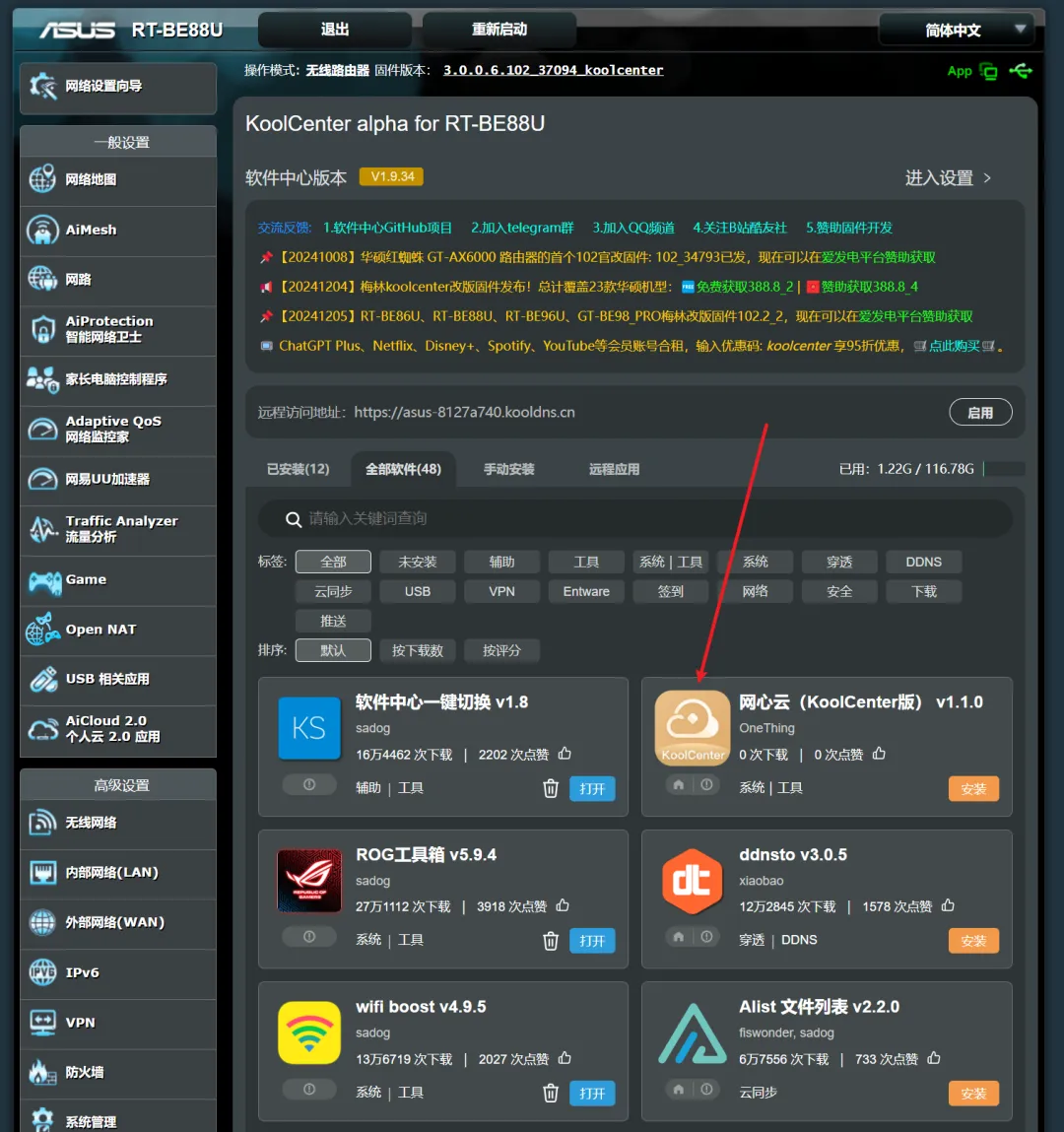
Task: Open the AiProtection shield icon
Action: click(42, 329)
